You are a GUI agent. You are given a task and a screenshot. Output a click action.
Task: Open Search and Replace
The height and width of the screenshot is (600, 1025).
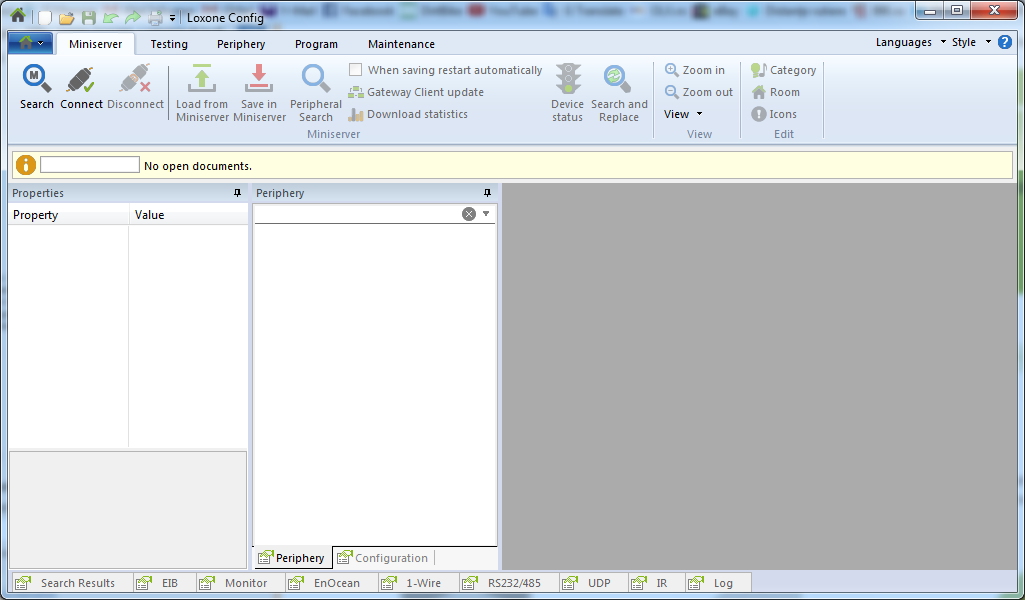[619, 90]
